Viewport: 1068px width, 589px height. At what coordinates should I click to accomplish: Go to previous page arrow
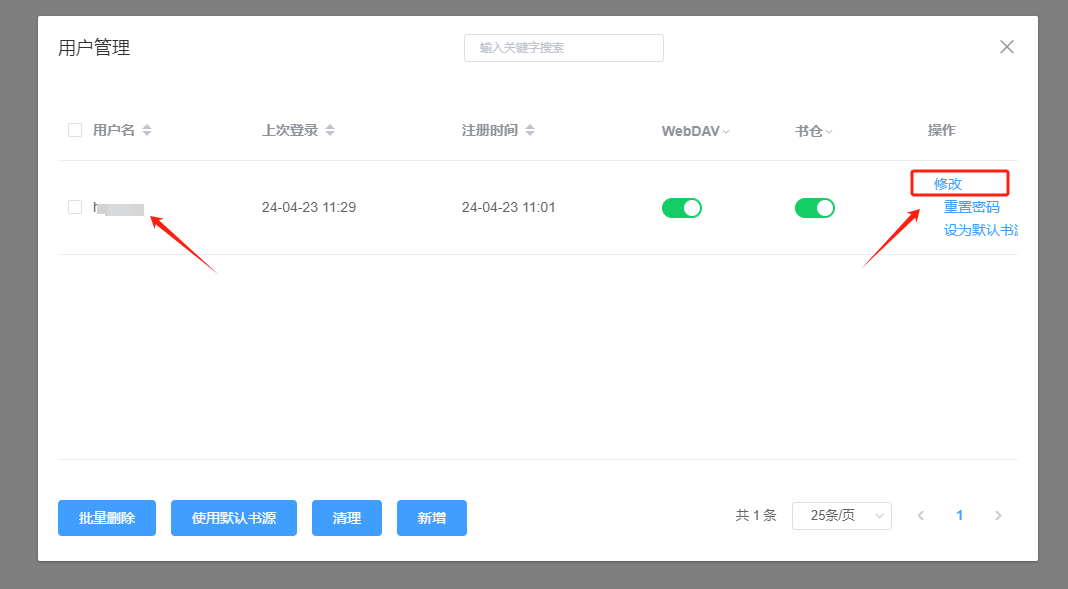921,516
